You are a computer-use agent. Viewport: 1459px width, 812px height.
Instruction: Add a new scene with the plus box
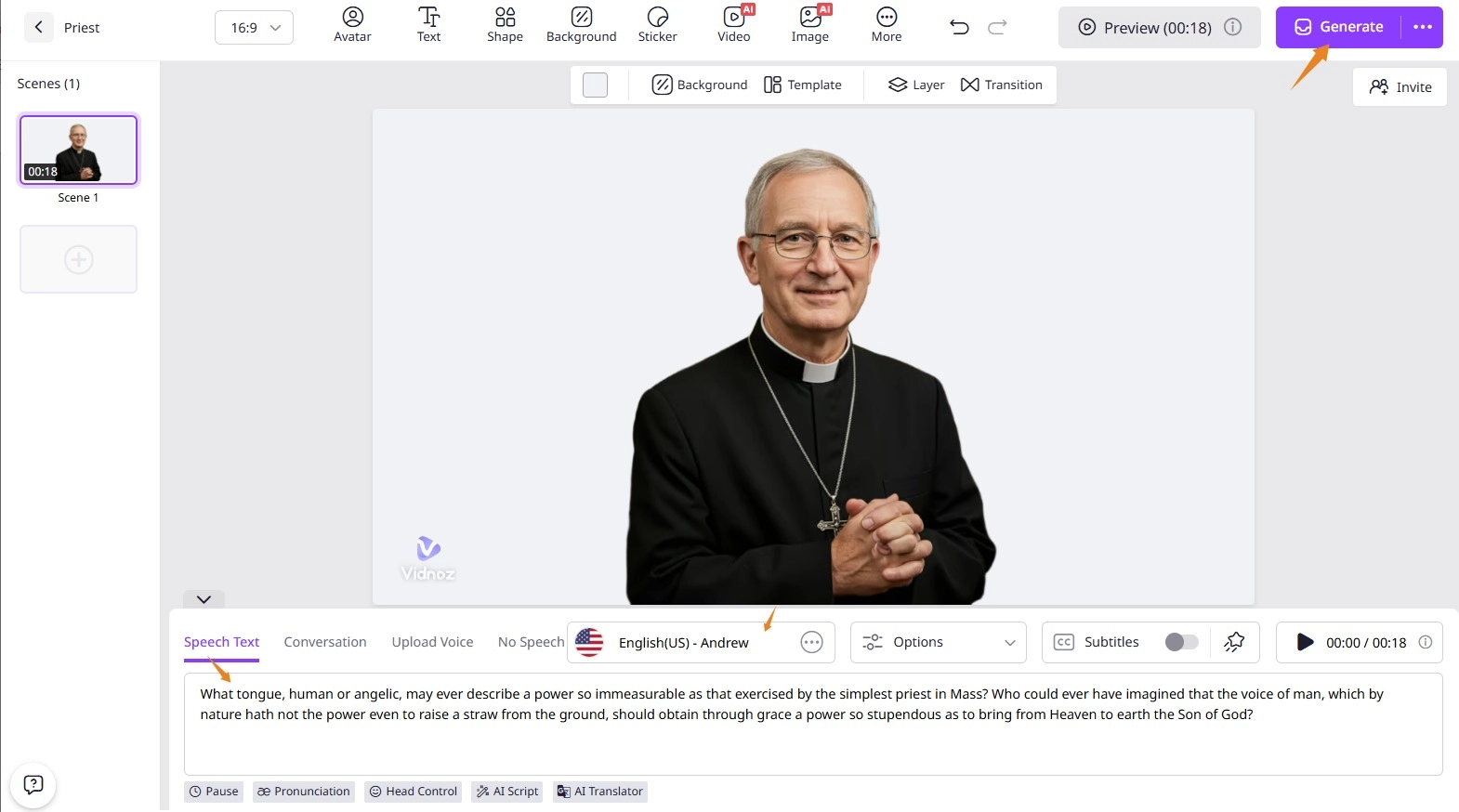tap(79, 259)
